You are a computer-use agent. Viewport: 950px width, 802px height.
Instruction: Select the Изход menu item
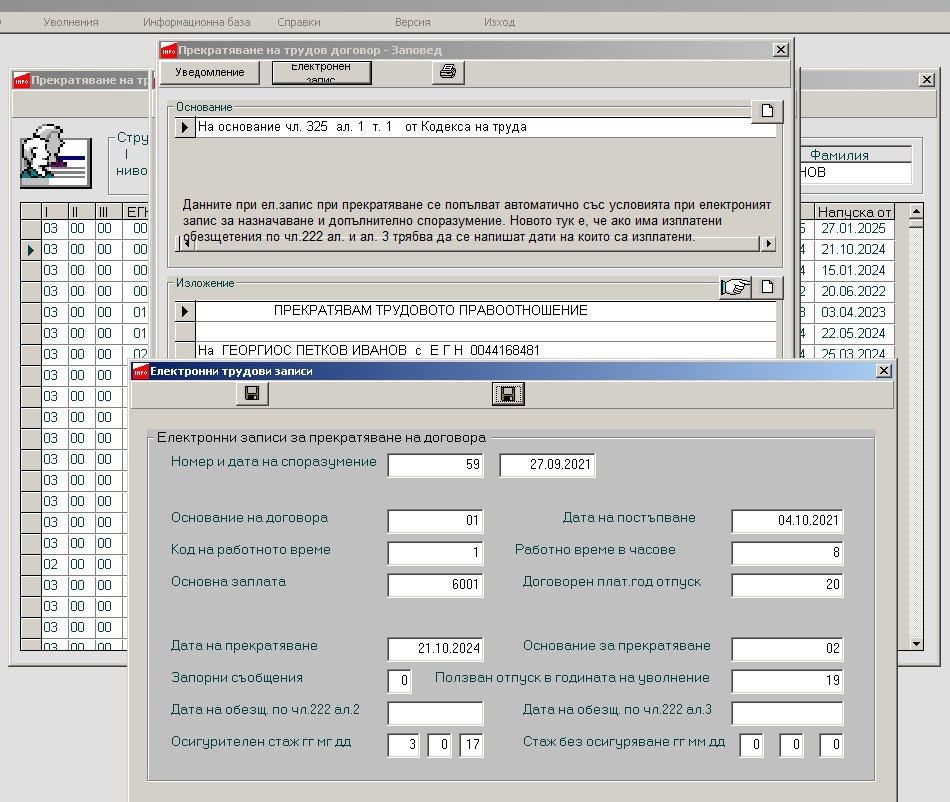[499, 22]
